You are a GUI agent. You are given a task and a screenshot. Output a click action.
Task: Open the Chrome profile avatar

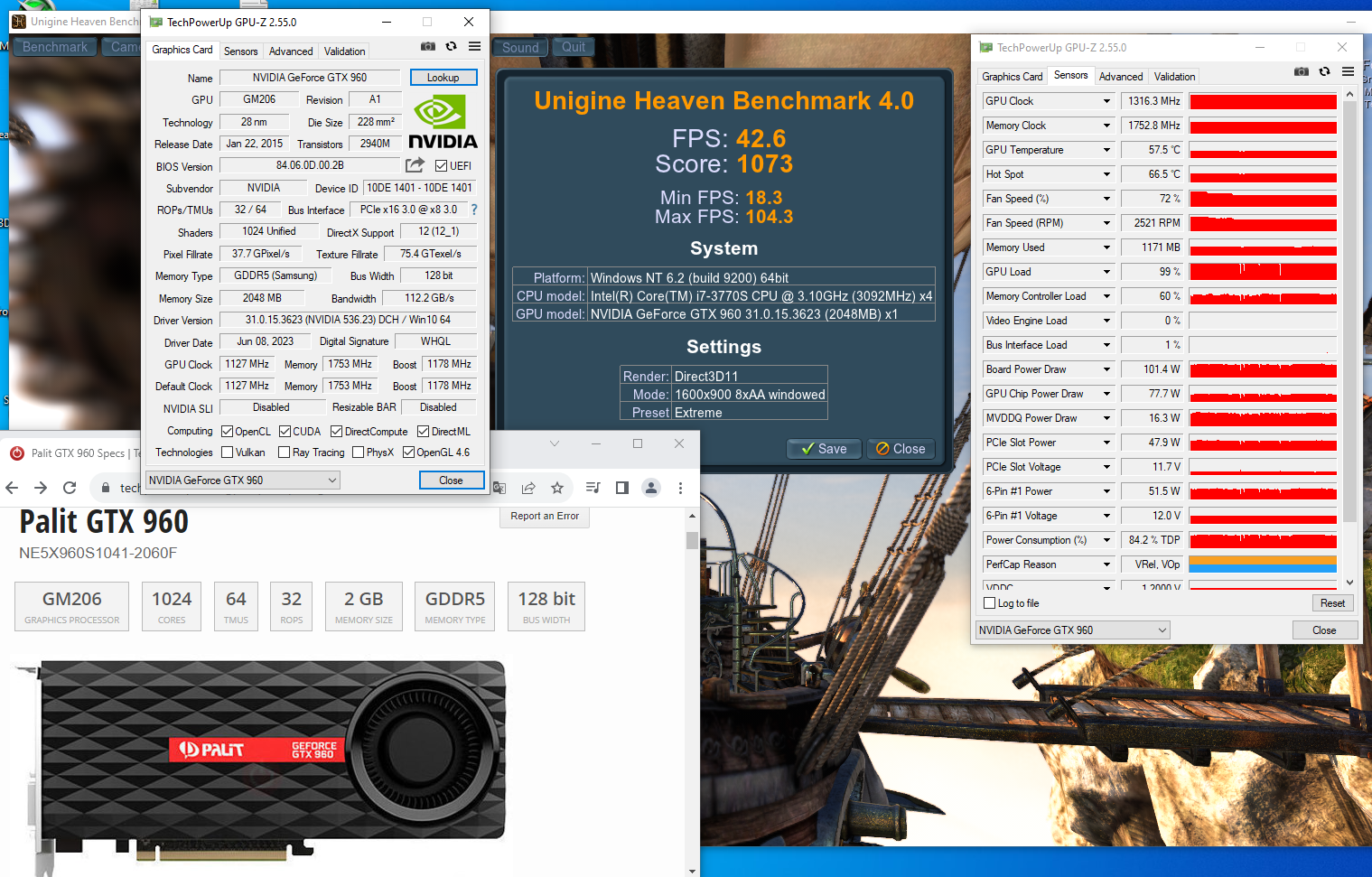pyautogui.click(x=651, y=488)
